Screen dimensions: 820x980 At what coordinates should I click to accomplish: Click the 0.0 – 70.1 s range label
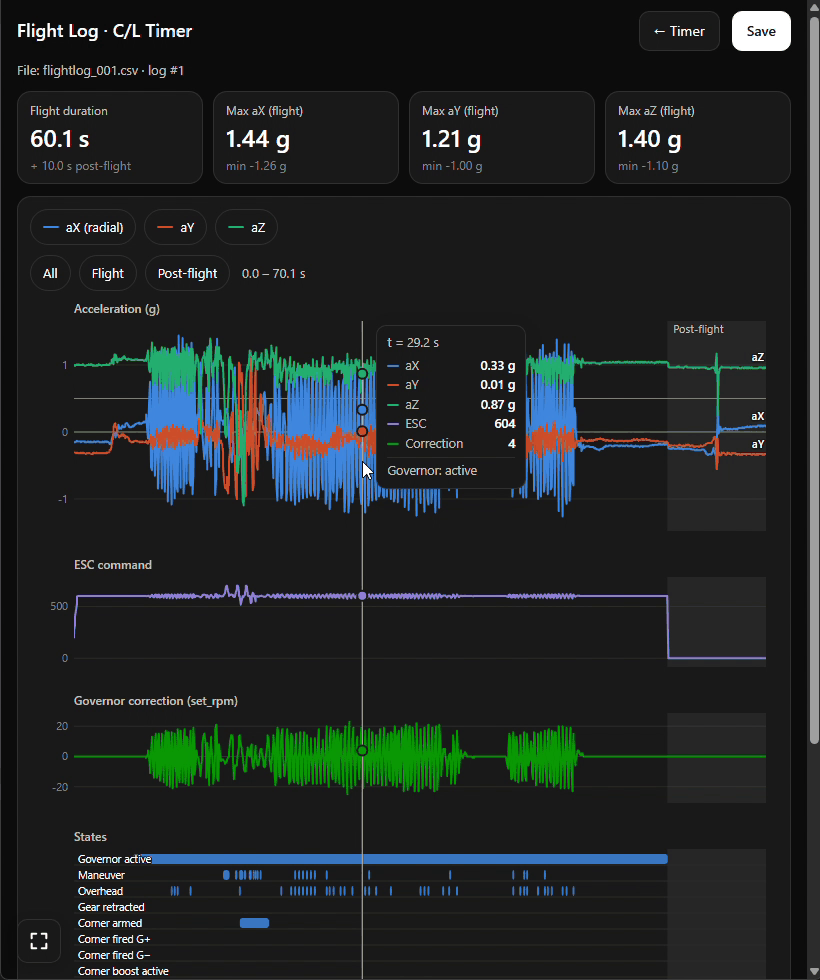click(274, 274)
